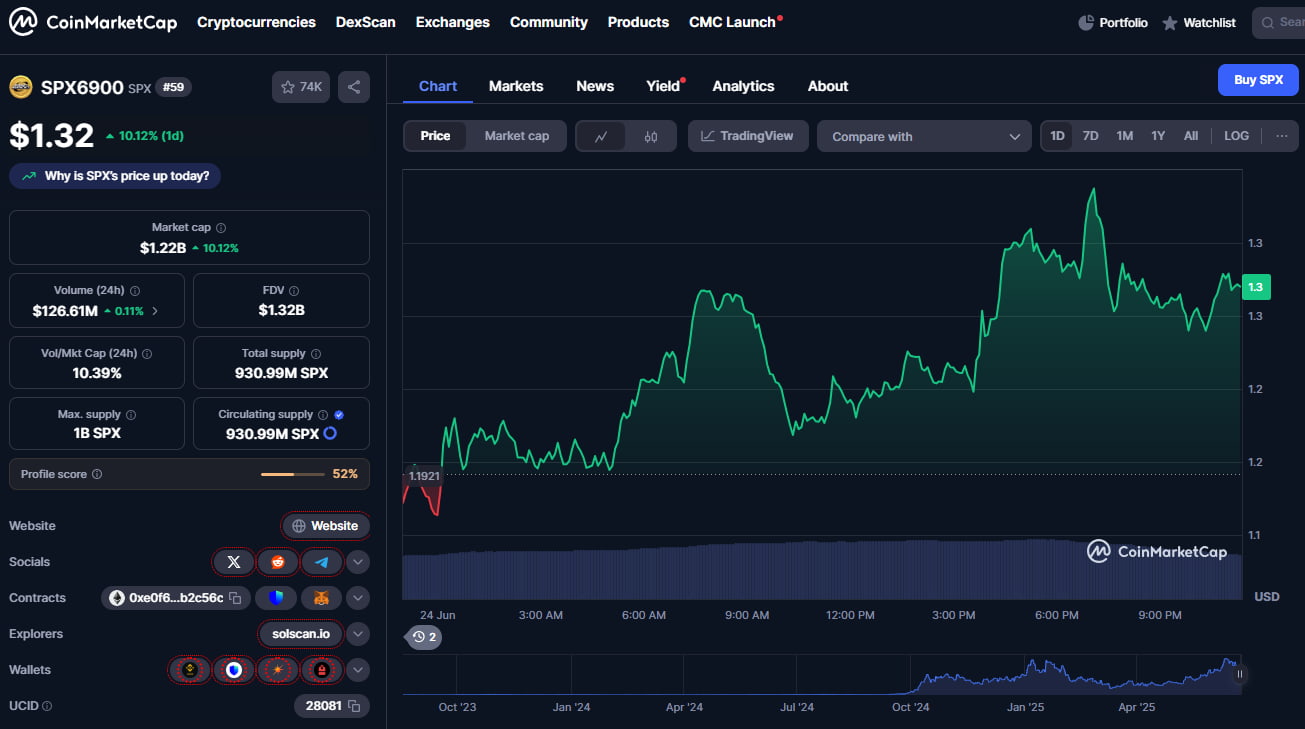Open the TradingView chart button
Screen dimensions: 1305x729
[x=747, y=136]
